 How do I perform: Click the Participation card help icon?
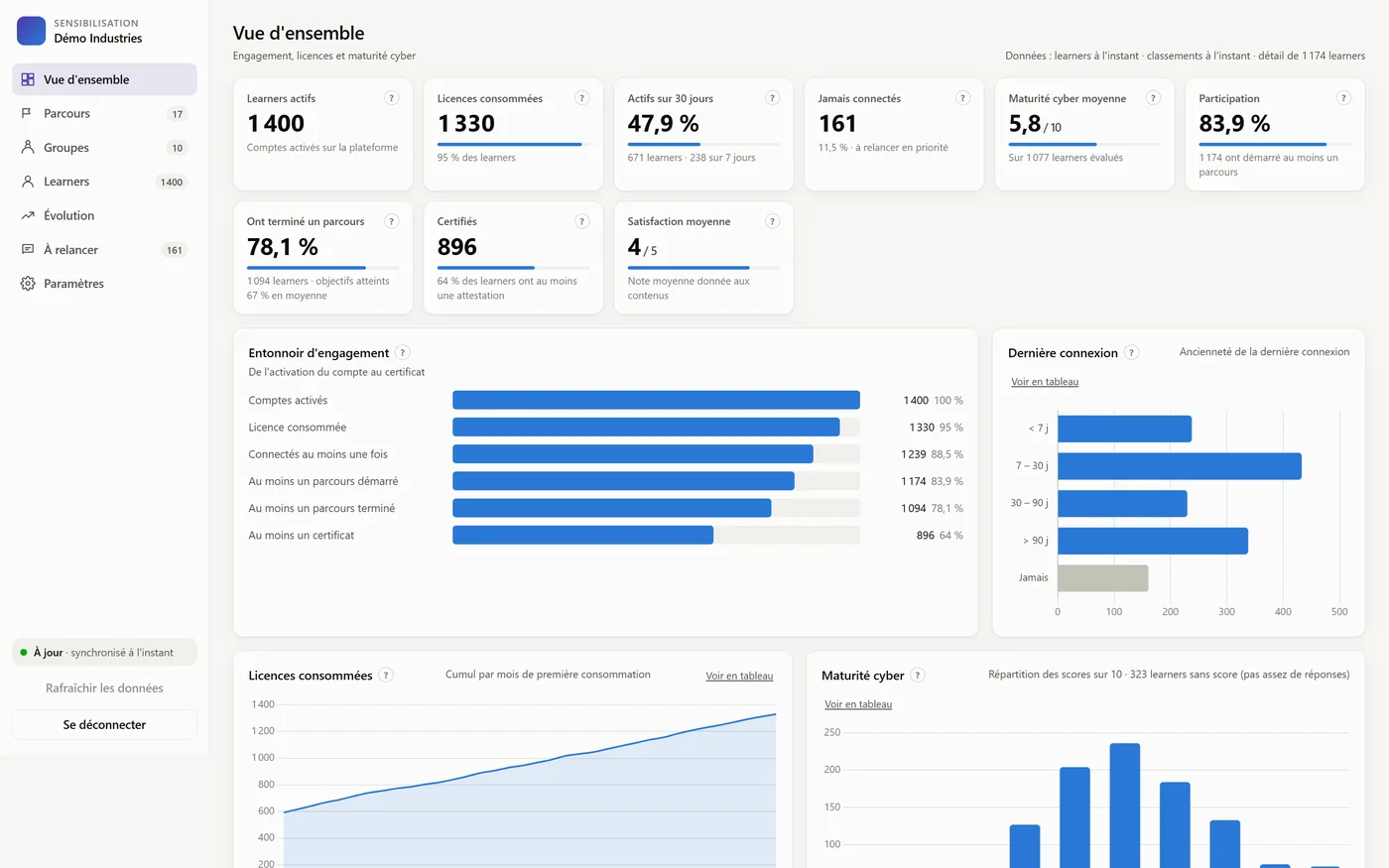[x=1343, y=98]
